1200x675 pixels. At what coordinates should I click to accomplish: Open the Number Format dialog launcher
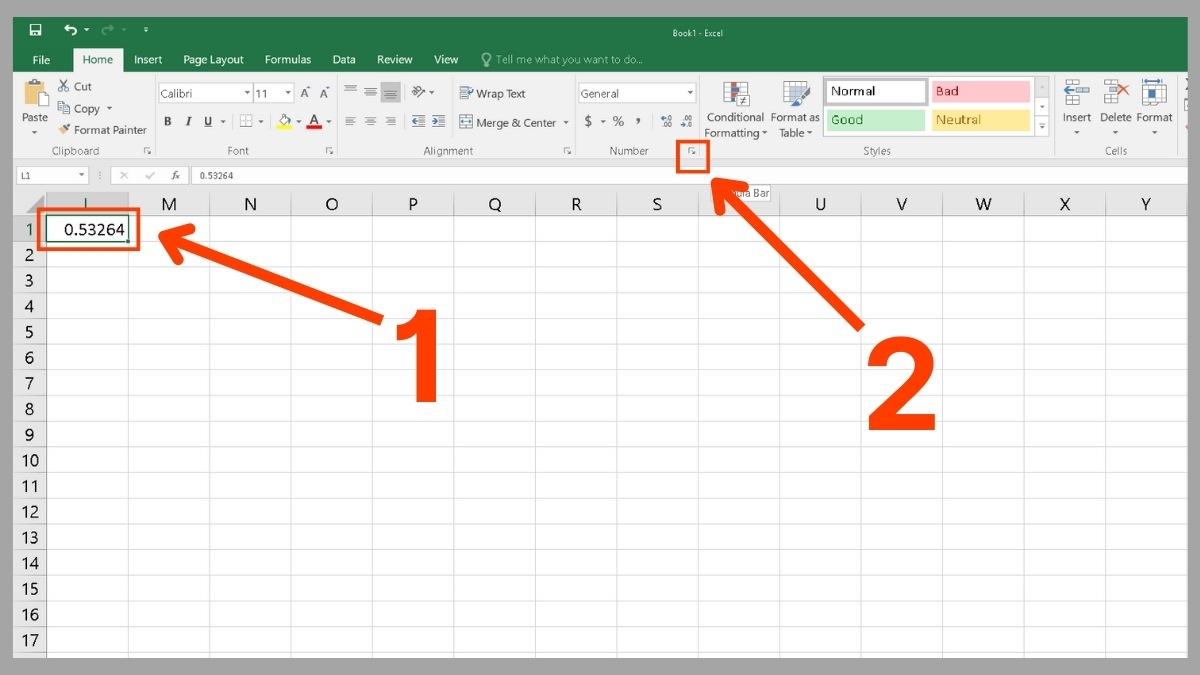pyautogui.click(x=692, y=151)
